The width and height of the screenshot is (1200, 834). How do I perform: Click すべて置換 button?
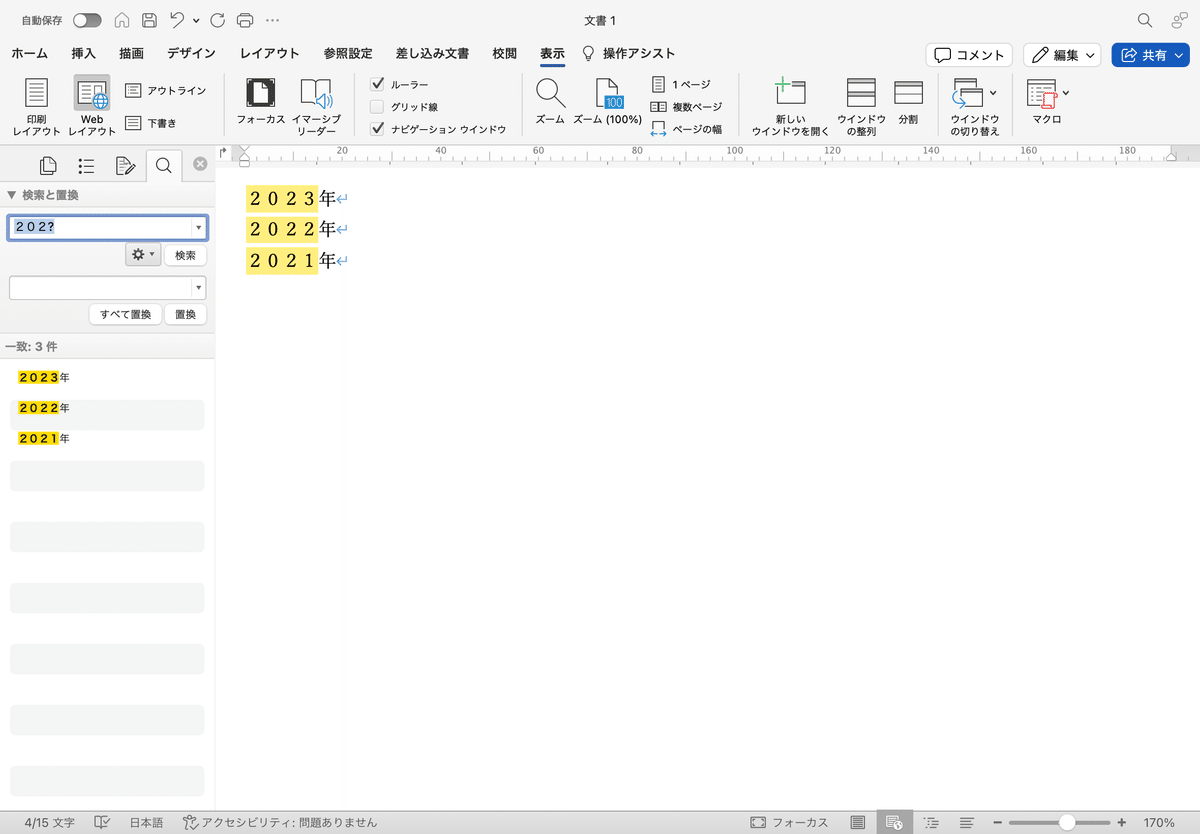125,314
